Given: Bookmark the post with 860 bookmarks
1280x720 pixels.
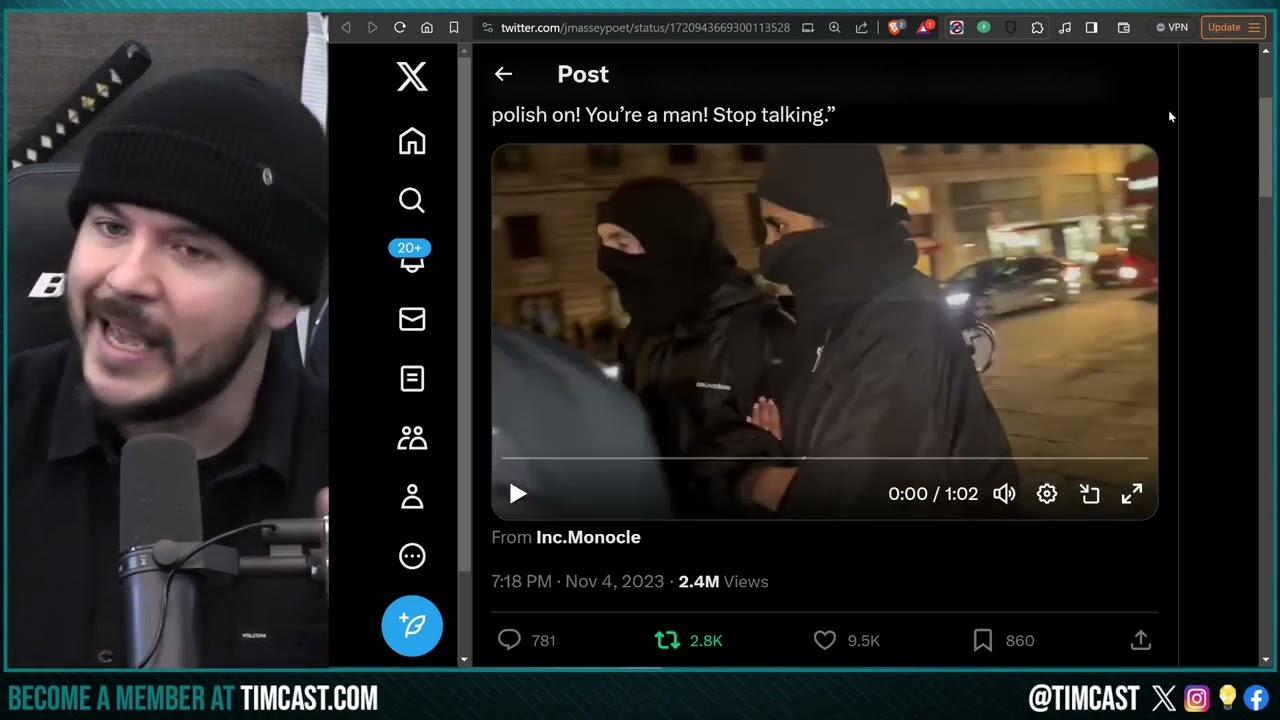Looking at the screenshot, I should pyautogui.click(x=1003, y=641).
